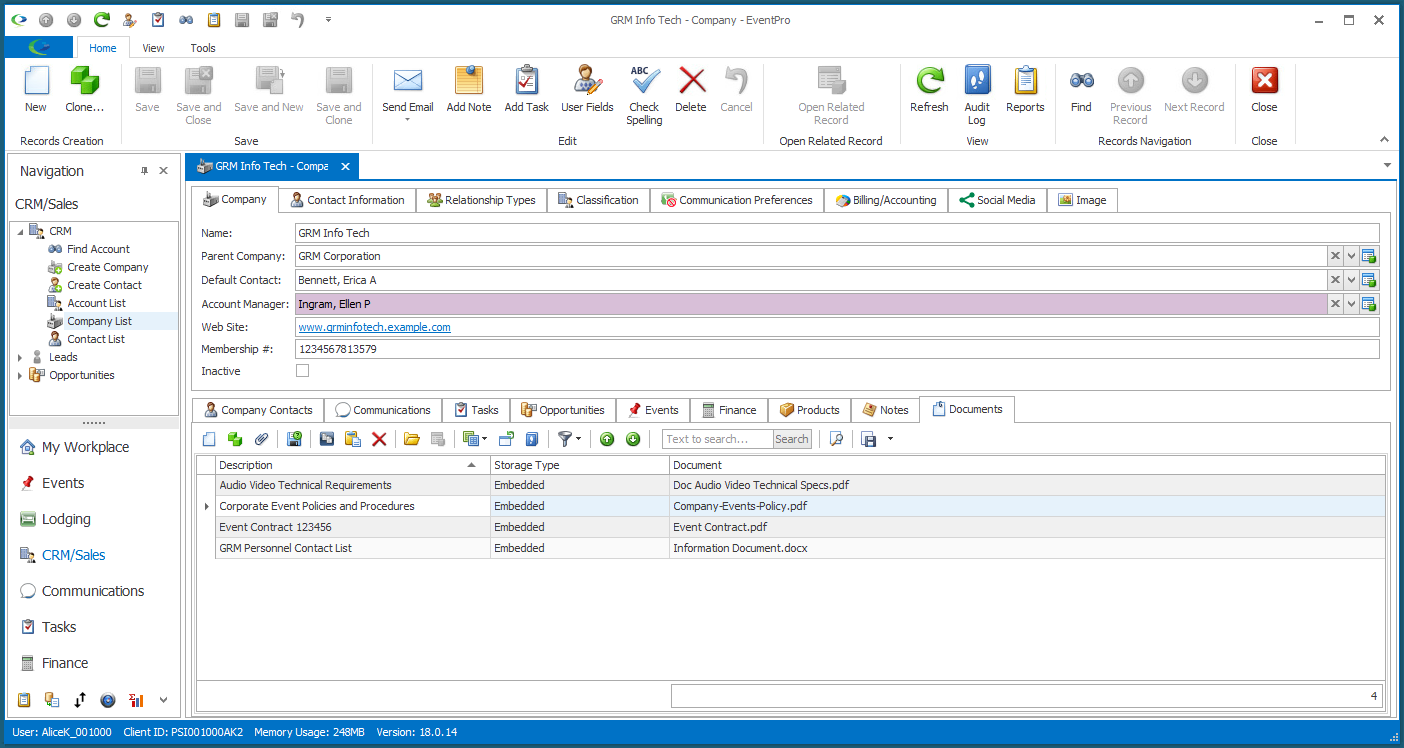The image size is (1404, 748).
Task: Collapse the CRM tree node
Action: click(20, 231)
